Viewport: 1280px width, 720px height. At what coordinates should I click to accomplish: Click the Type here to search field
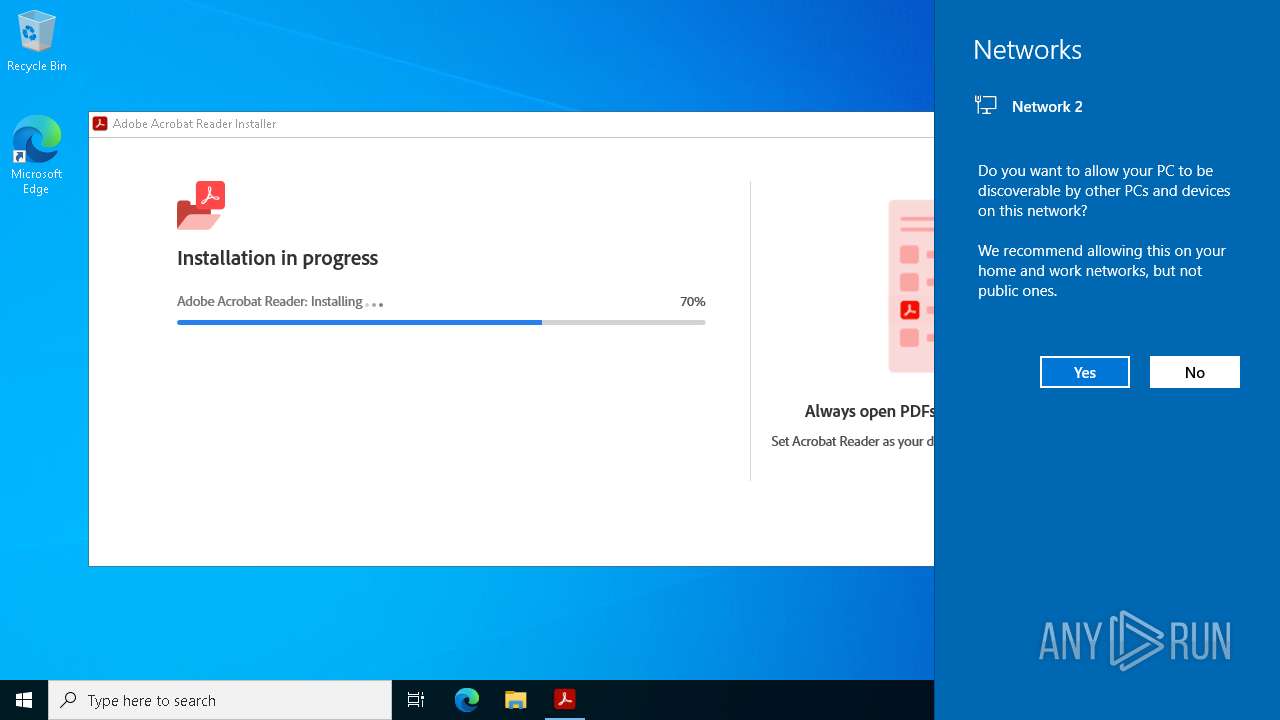tap(220, 700)
